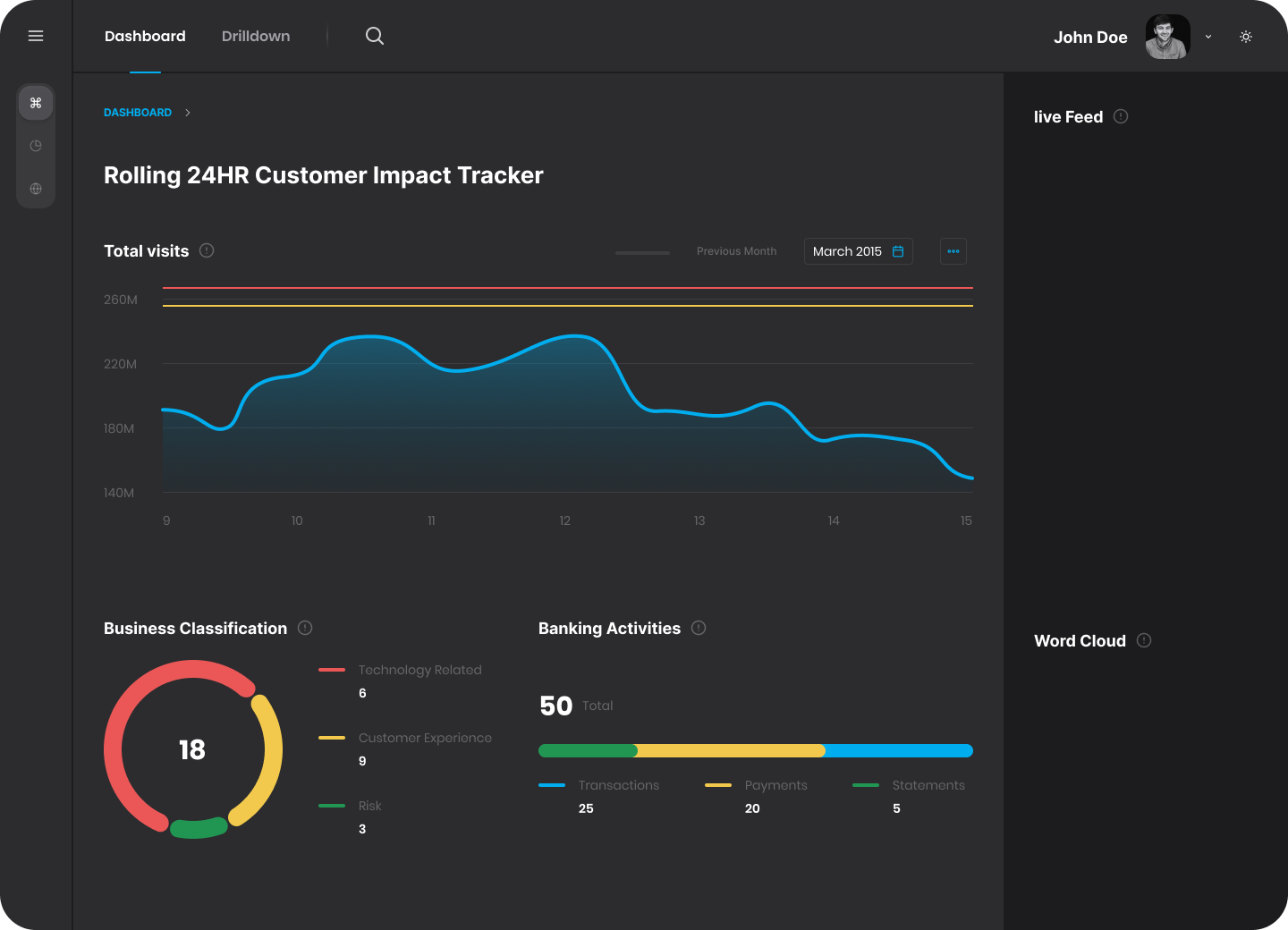Click the yellow segment of activities bar

[x=731, y=751]
